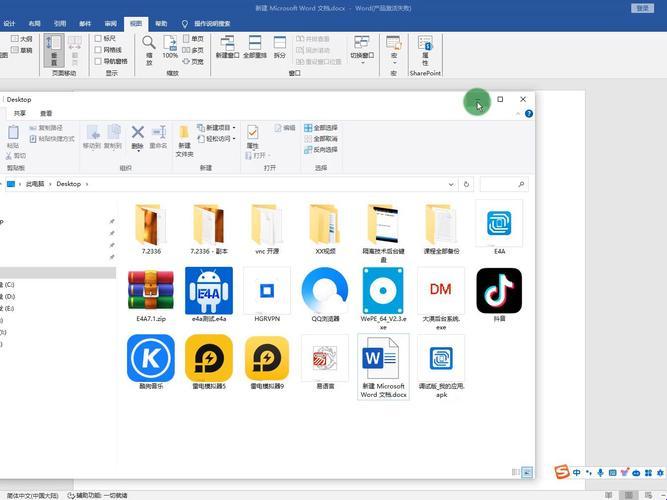Select 垂直 vertical page movement in Word

coord(54,51)
